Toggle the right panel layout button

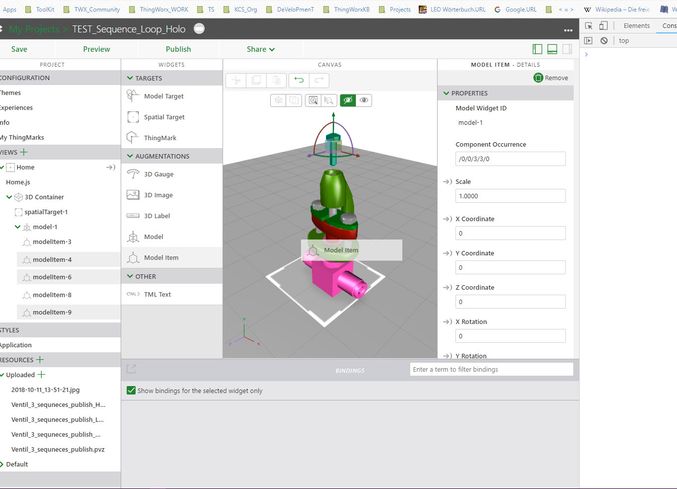[567, 49]
